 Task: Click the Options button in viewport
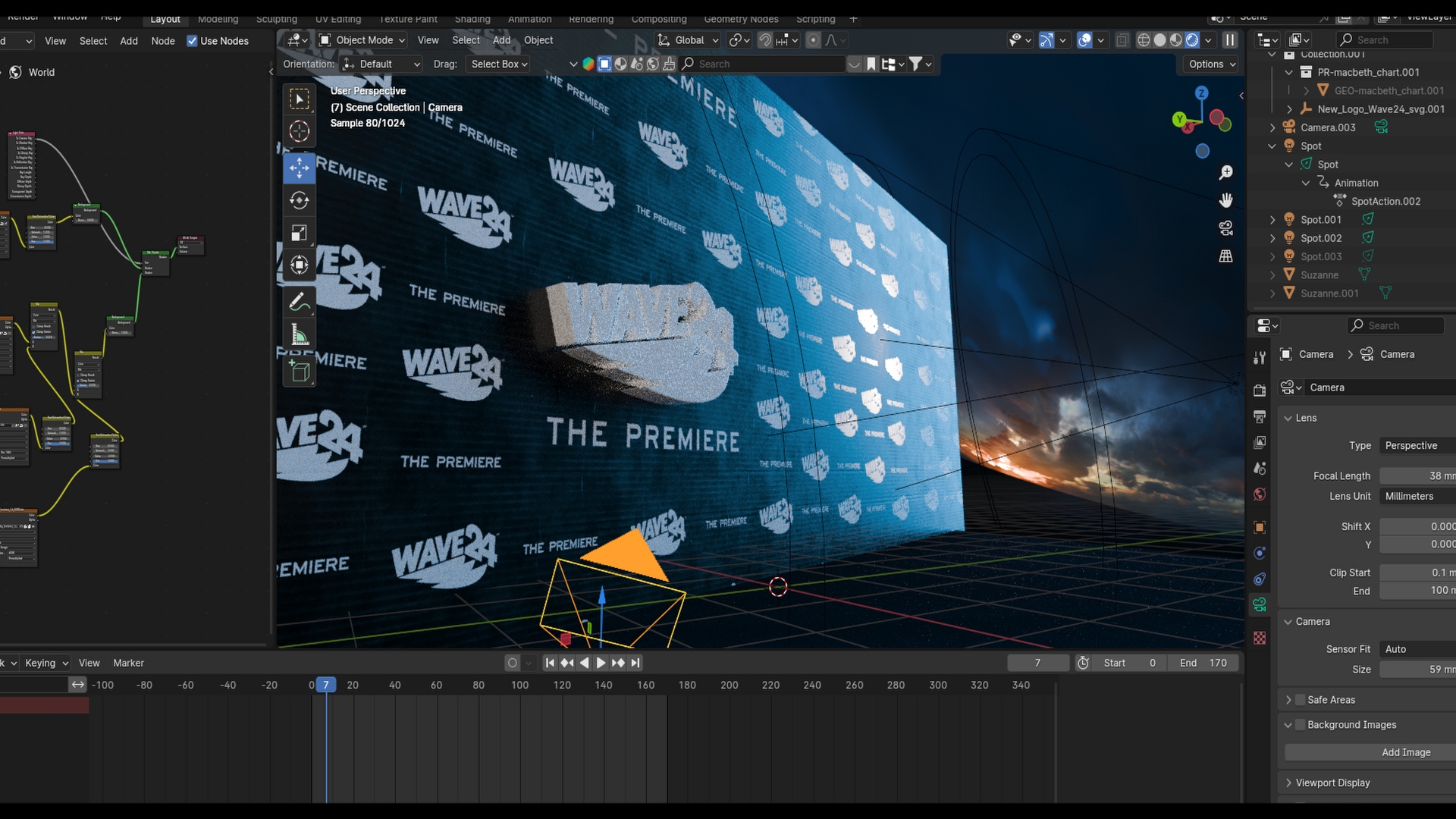tap(1211, 64)
